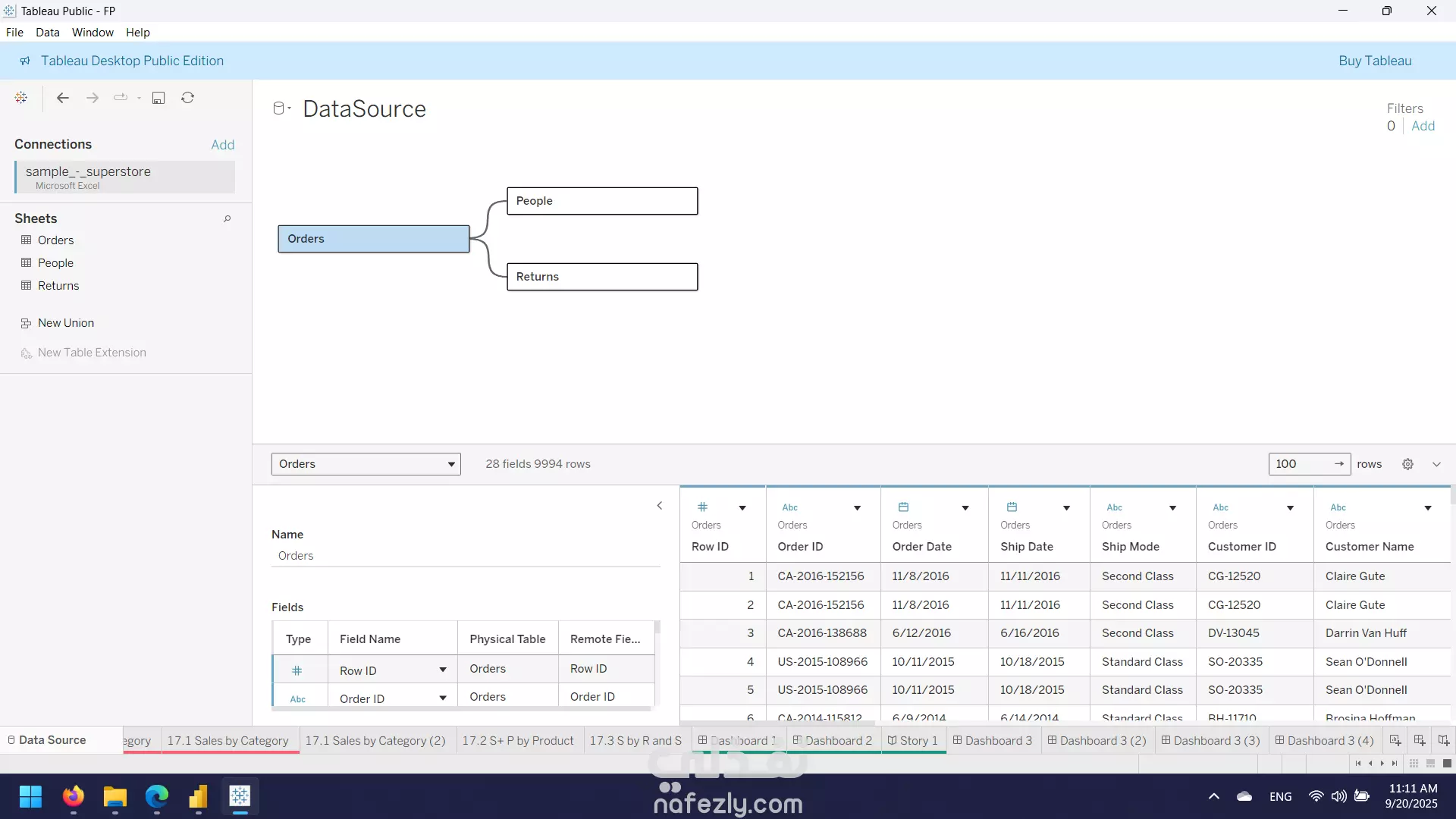Open Firefox from taskbar
Screen dimensions: 1456x819
pos(74,796)
